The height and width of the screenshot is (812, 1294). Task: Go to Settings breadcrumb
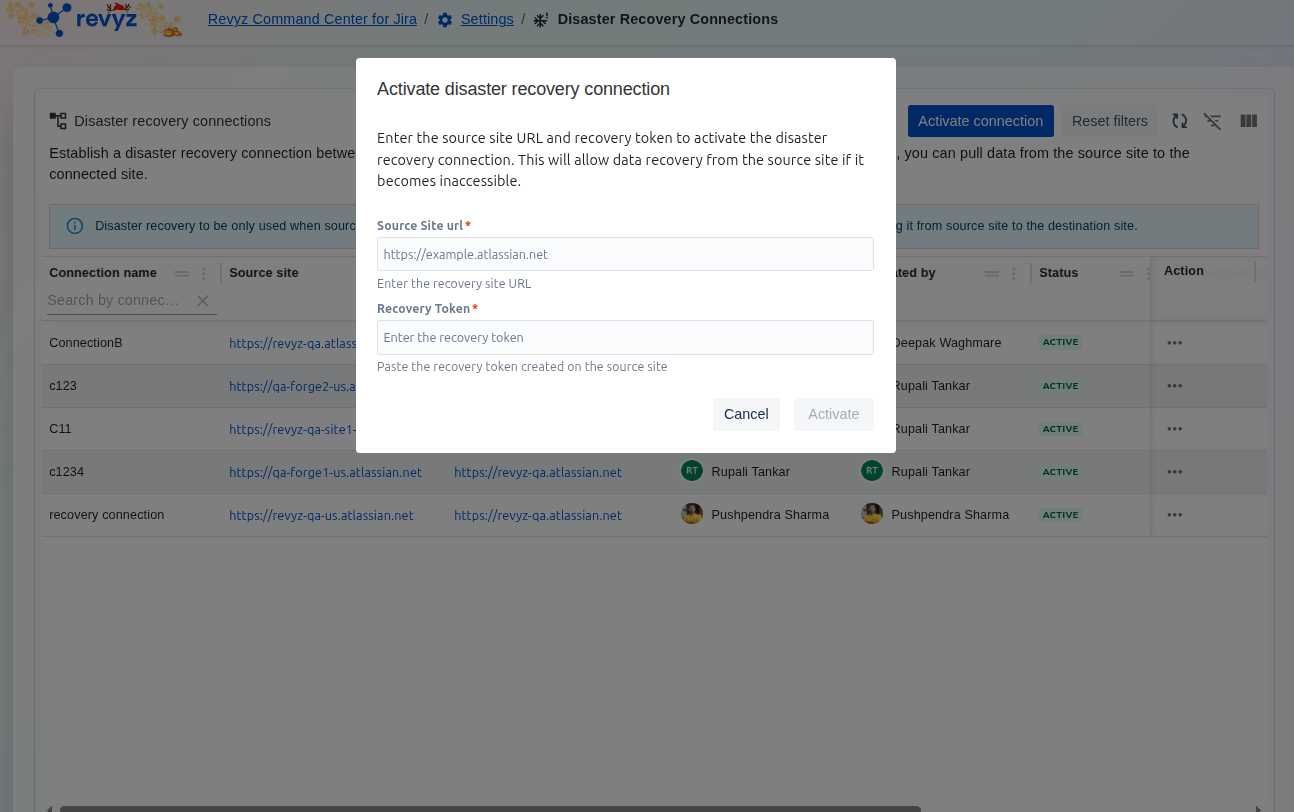486,19
